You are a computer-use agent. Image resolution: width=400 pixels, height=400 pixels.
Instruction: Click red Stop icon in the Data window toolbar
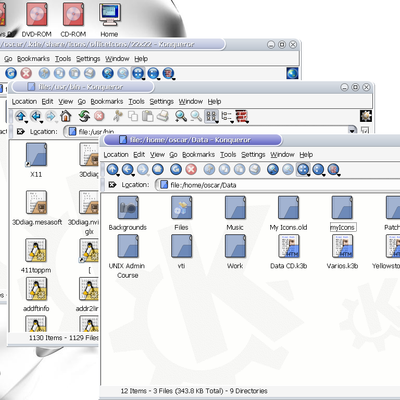pos(191,169)
